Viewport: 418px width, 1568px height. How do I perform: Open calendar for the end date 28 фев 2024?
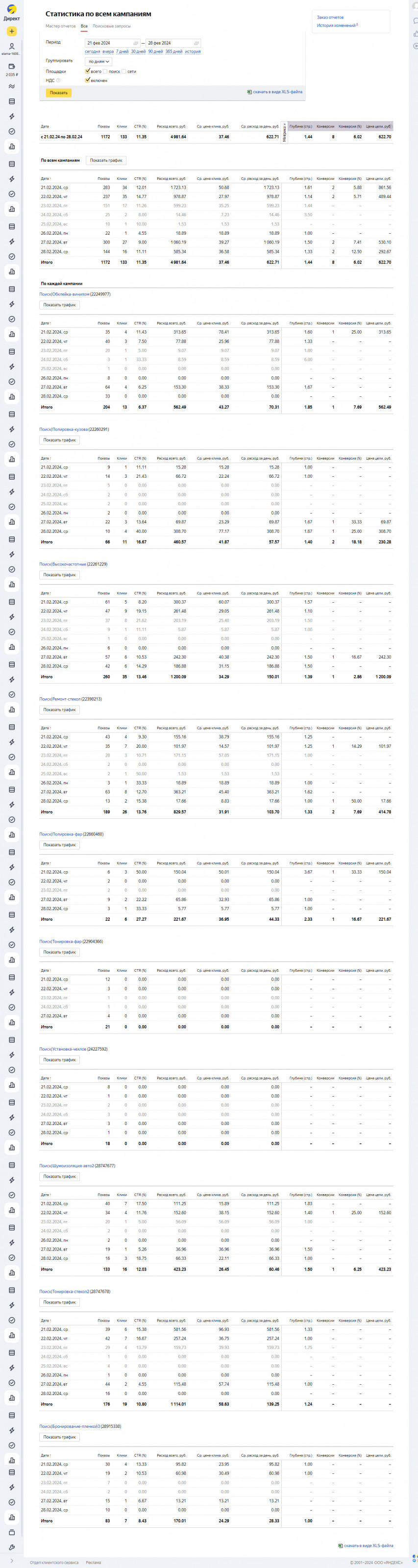[196, 43]
